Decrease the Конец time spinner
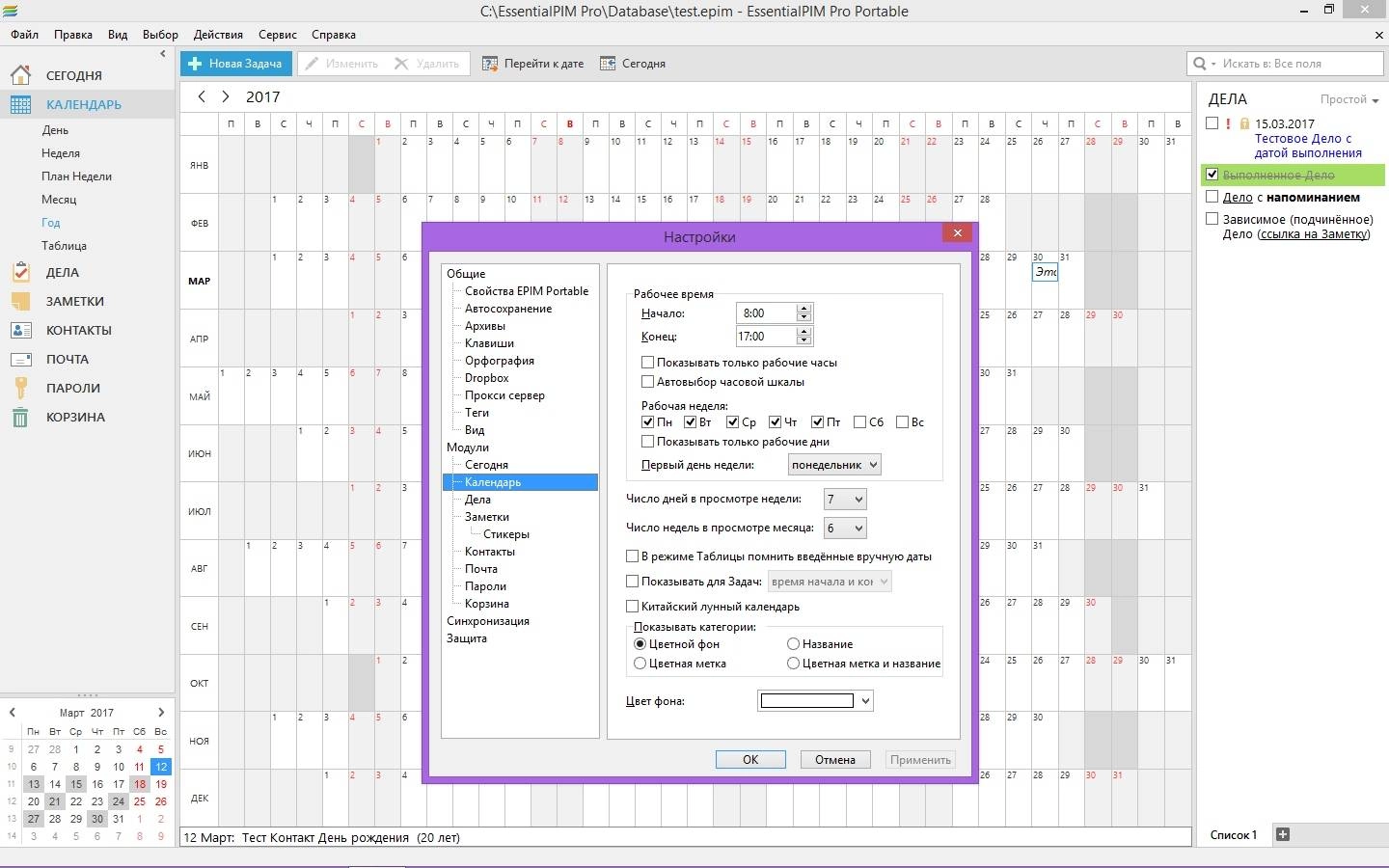 803,340
